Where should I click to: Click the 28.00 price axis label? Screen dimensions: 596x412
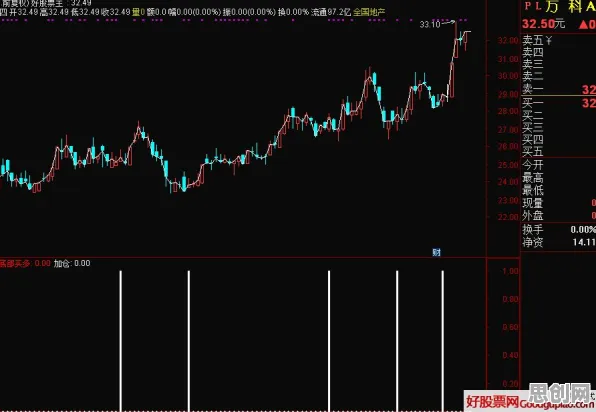pyautogui.click(x=508, y=111)
